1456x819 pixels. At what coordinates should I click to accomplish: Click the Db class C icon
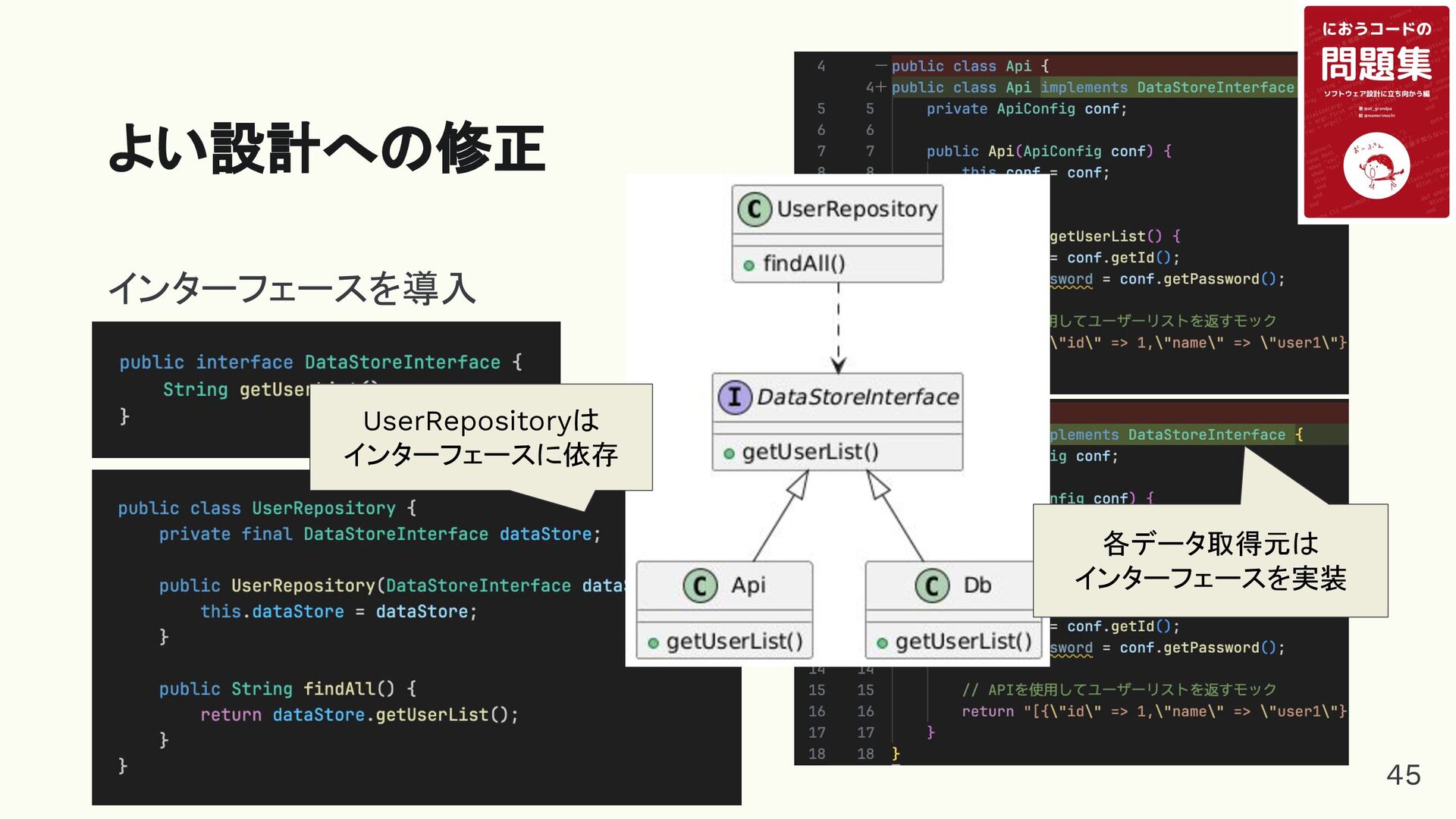click(x=931, y=585)
